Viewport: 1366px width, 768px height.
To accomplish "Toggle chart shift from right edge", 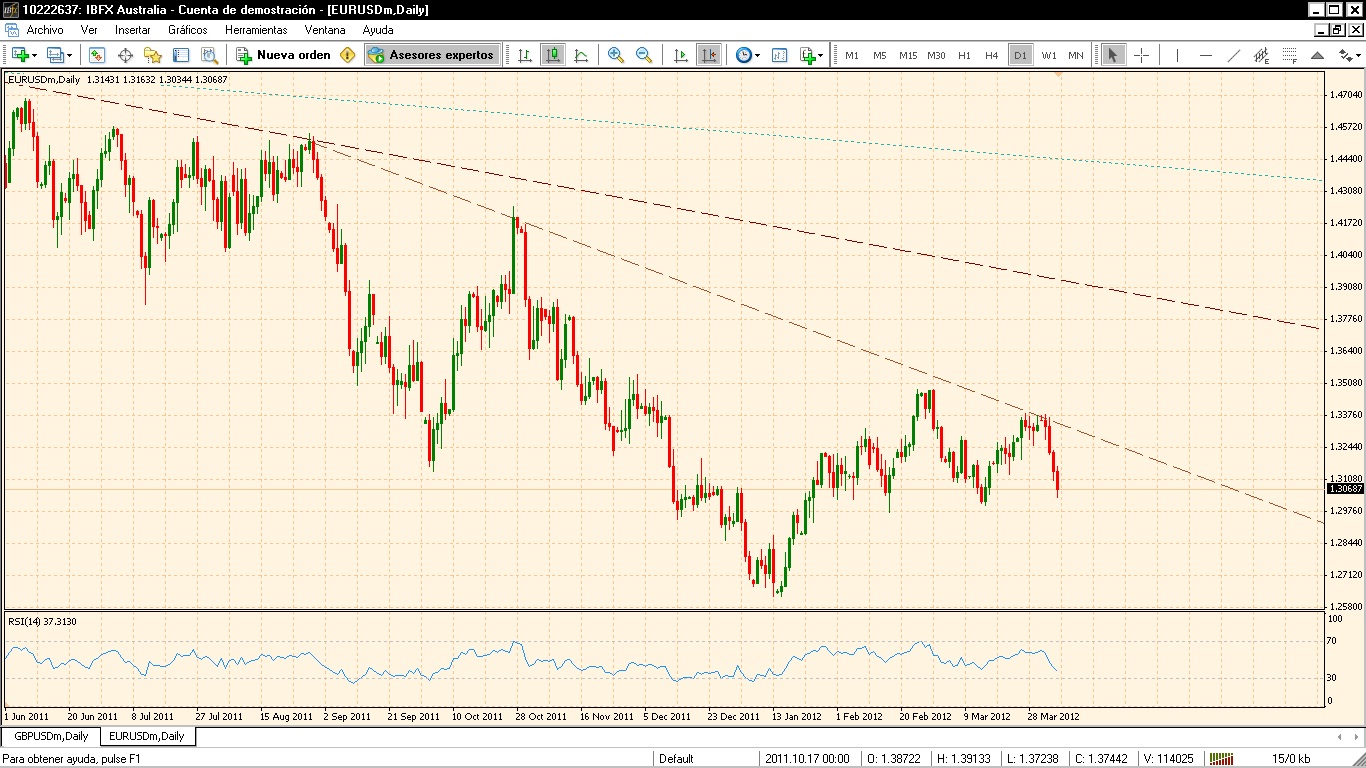I will pos(708,55).
